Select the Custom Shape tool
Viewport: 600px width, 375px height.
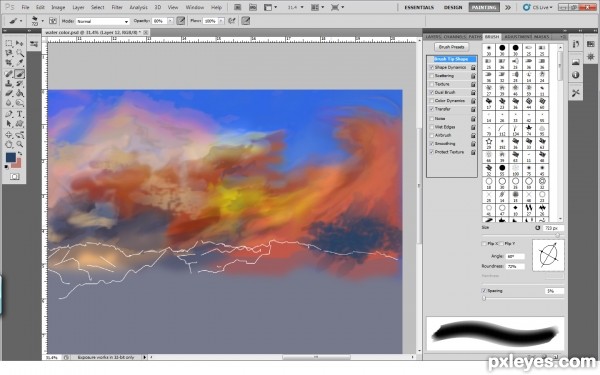pos(20,124)
